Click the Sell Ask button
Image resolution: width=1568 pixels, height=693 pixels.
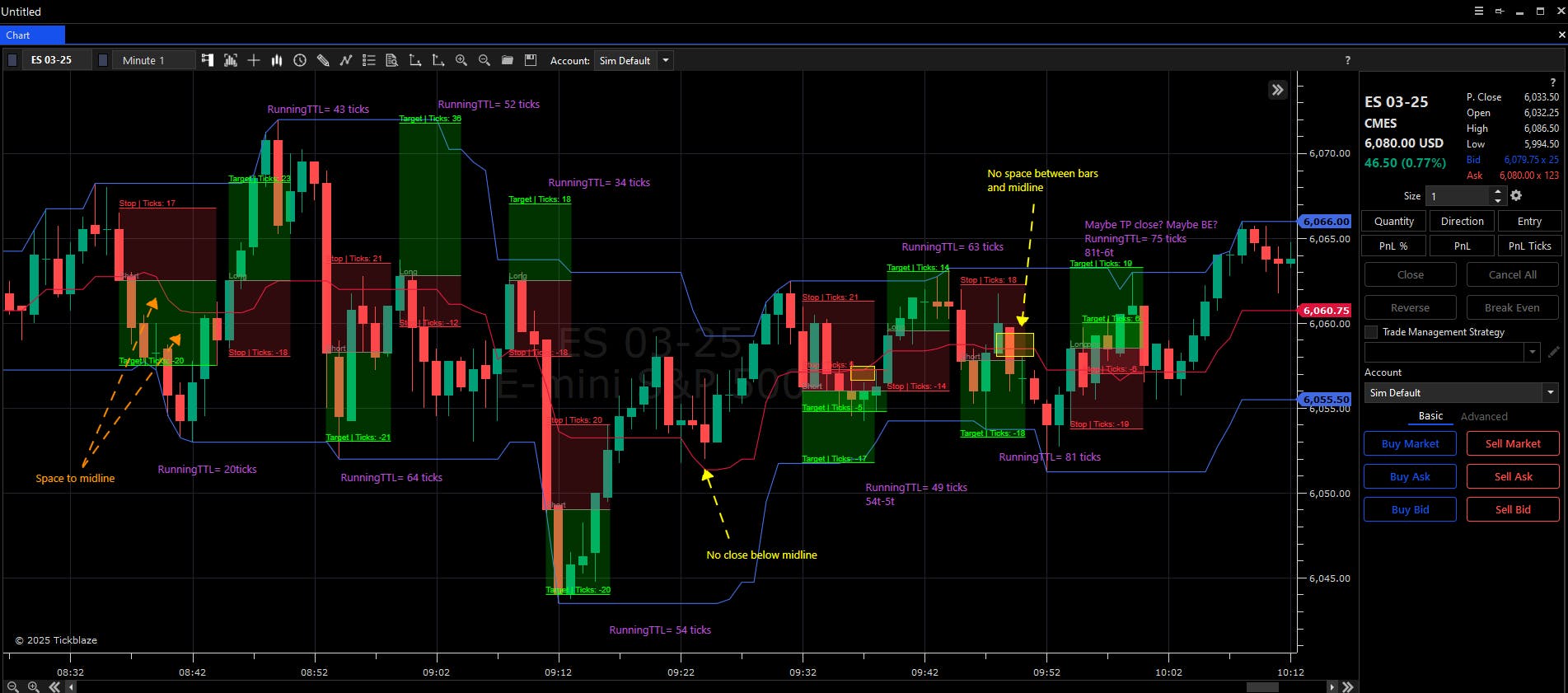point(1513,476)
